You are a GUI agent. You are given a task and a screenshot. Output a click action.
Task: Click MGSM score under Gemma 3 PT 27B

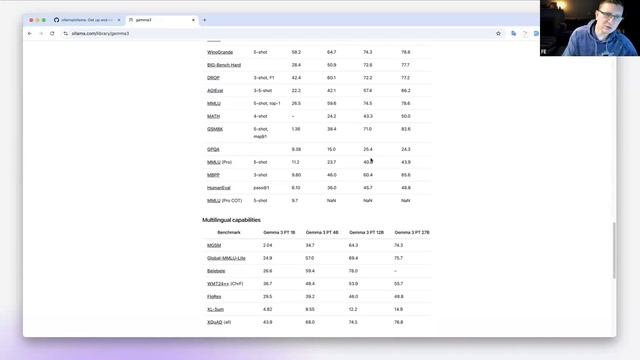point(398,245)
